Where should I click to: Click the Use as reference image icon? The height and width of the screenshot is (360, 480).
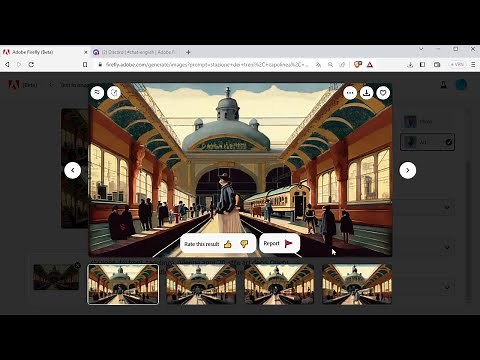tap(114, 93)
